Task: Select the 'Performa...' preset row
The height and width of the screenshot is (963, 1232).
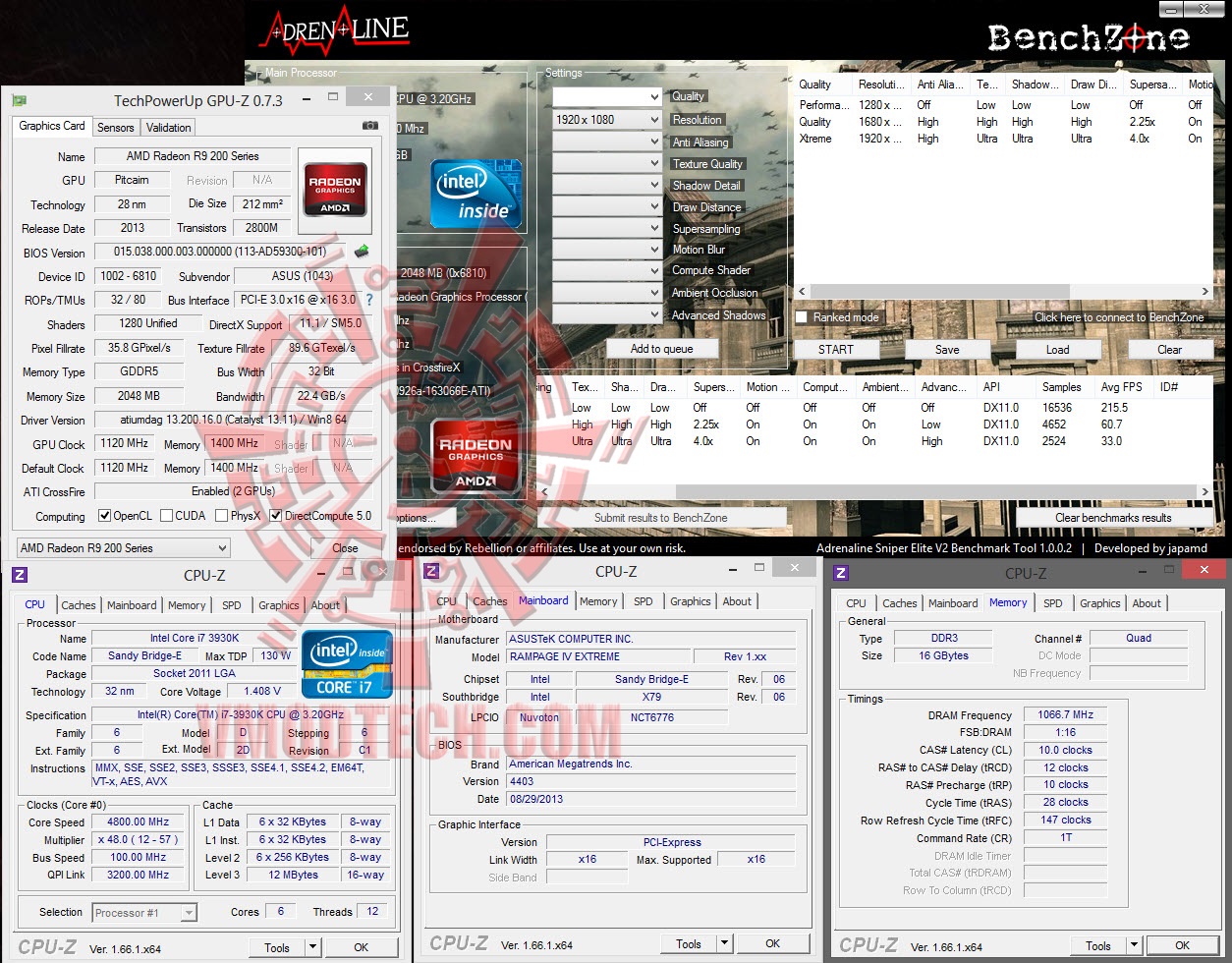Action: [x=1002, y=105]
